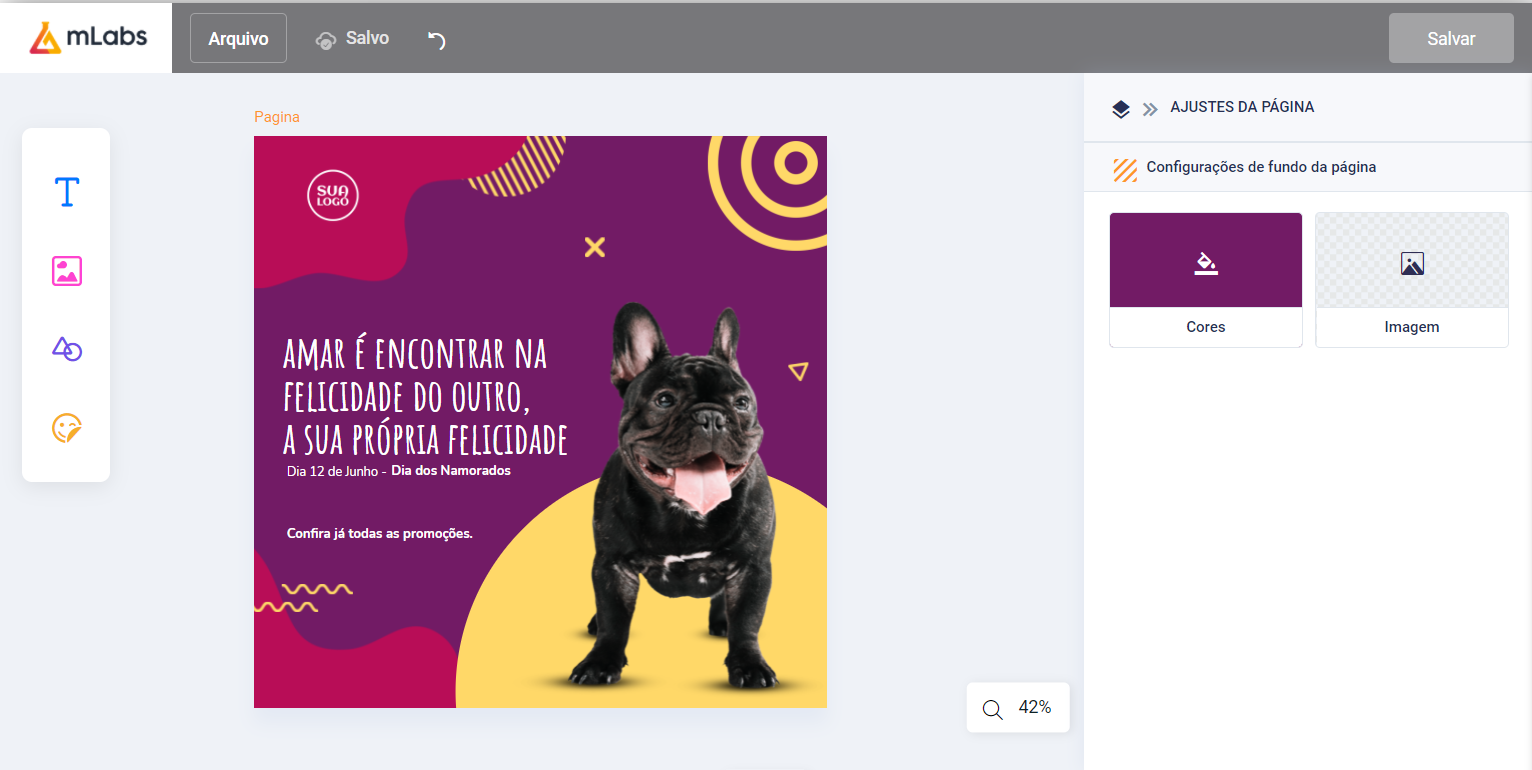Click the Salvo save status
Viewport: 1532px width, 770px height.
(x=366, y=37)
